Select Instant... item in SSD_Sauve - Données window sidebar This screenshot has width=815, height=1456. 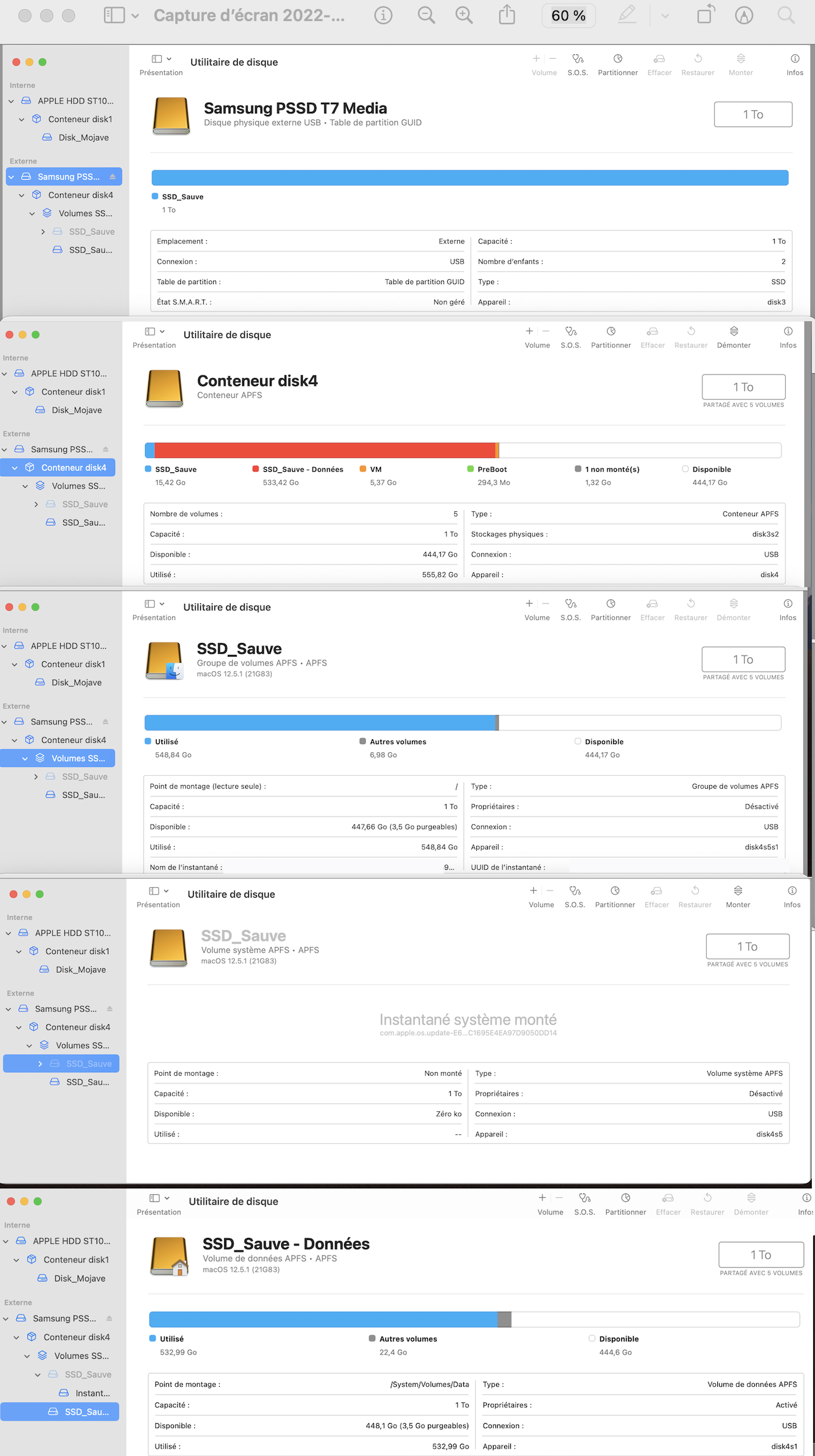92,1393
